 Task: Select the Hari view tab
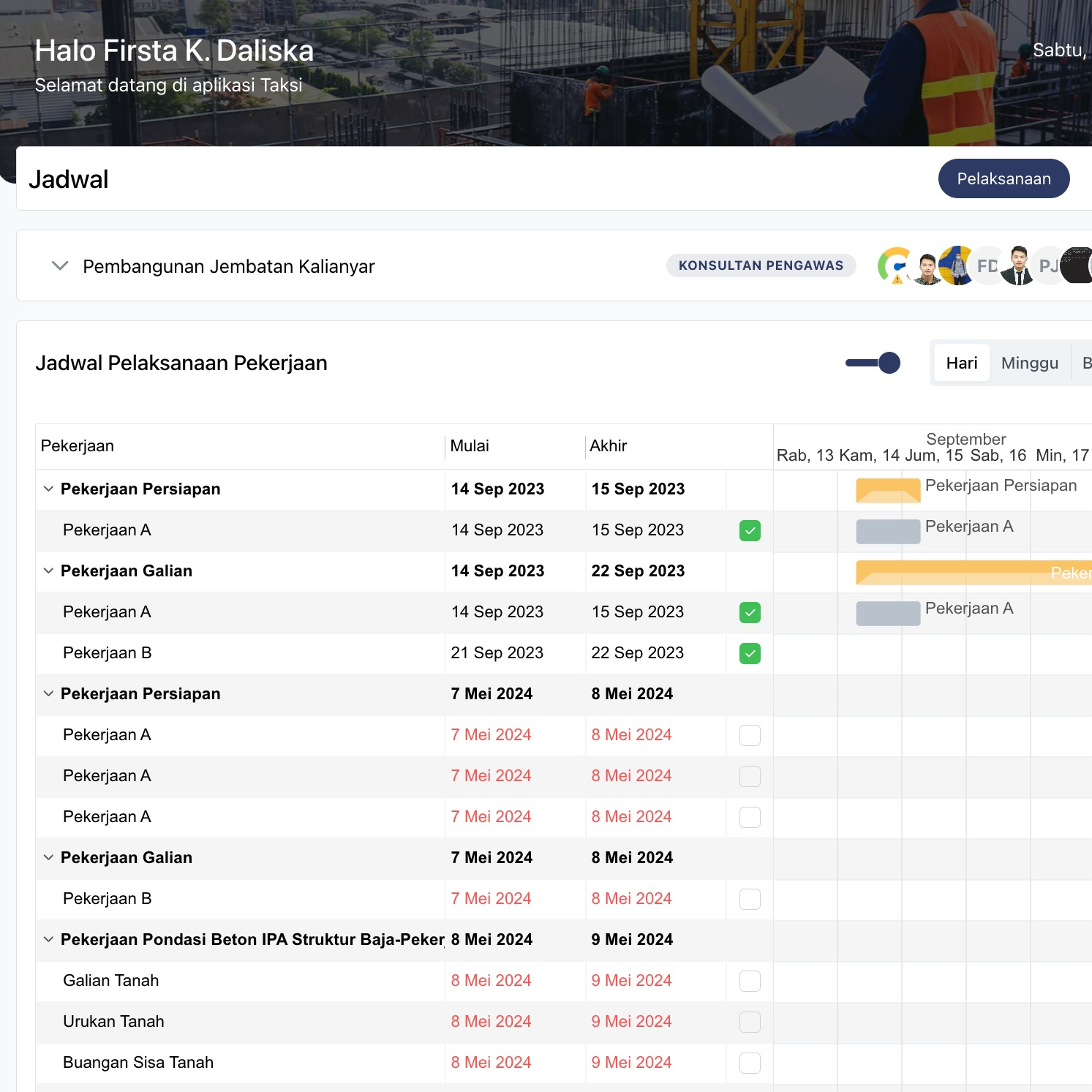pos(961,363)
